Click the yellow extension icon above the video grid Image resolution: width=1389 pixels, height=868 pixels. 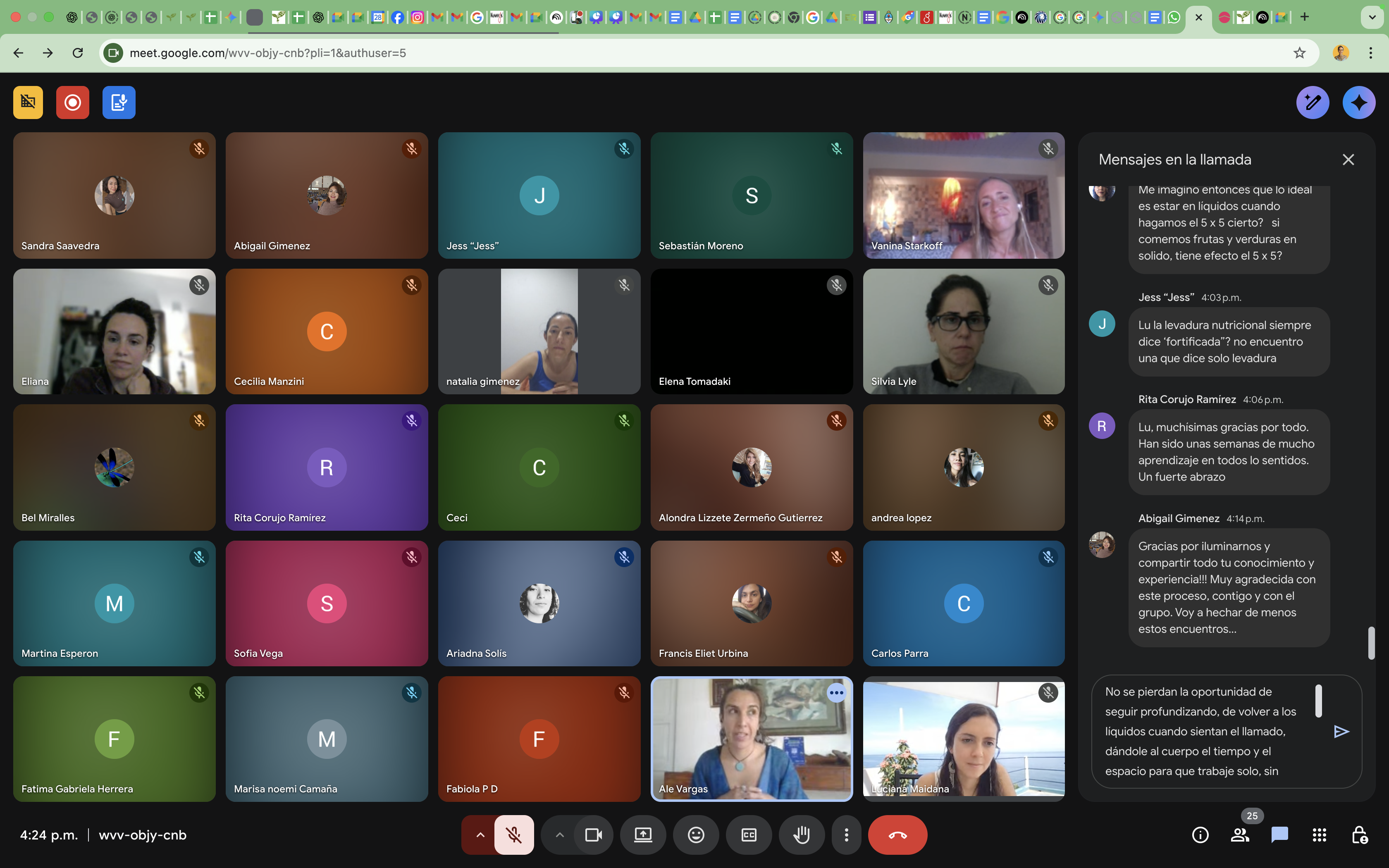click(x=28, y=103)
